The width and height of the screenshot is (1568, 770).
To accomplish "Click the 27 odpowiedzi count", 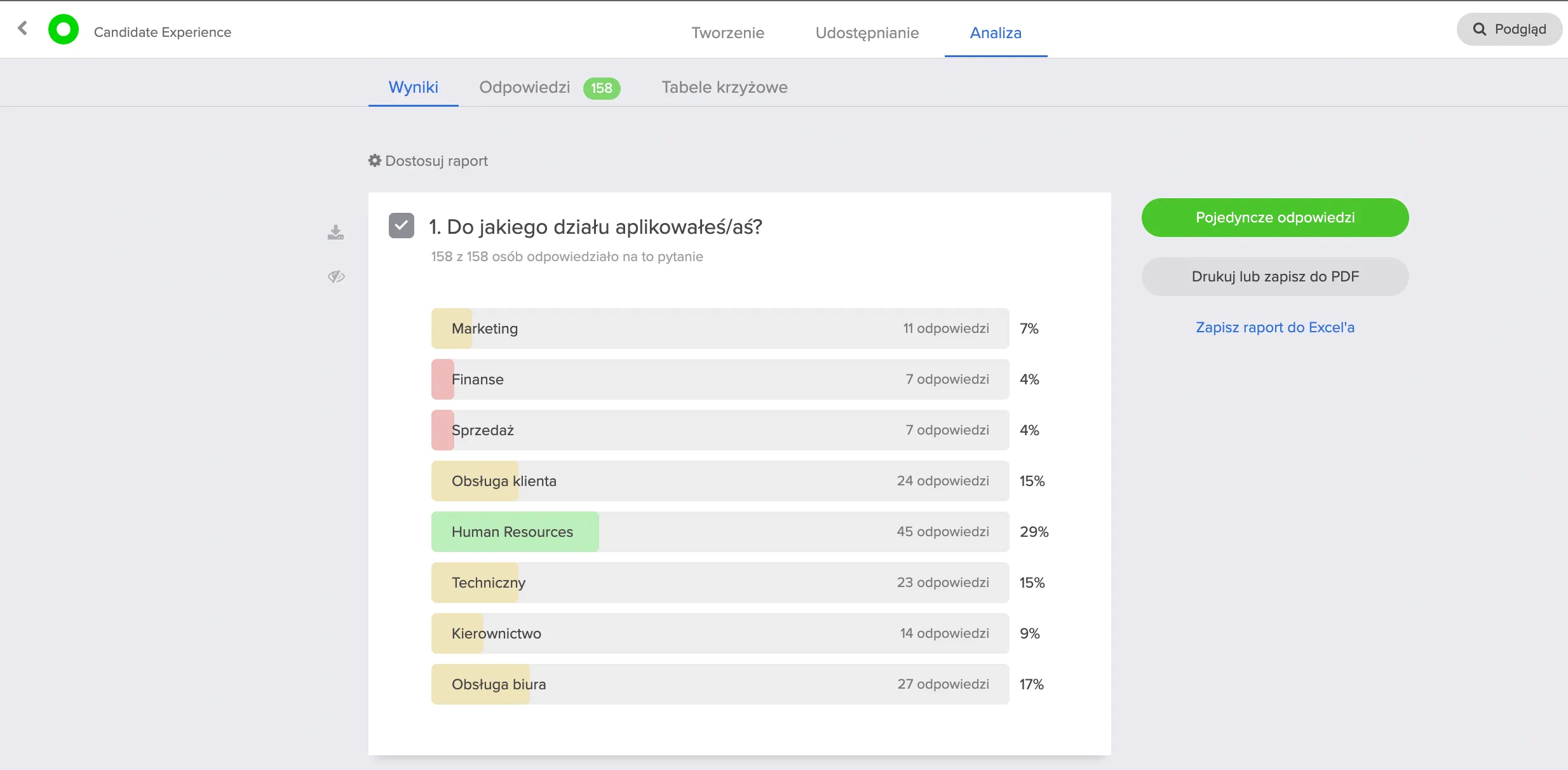I will pos(943,684).
